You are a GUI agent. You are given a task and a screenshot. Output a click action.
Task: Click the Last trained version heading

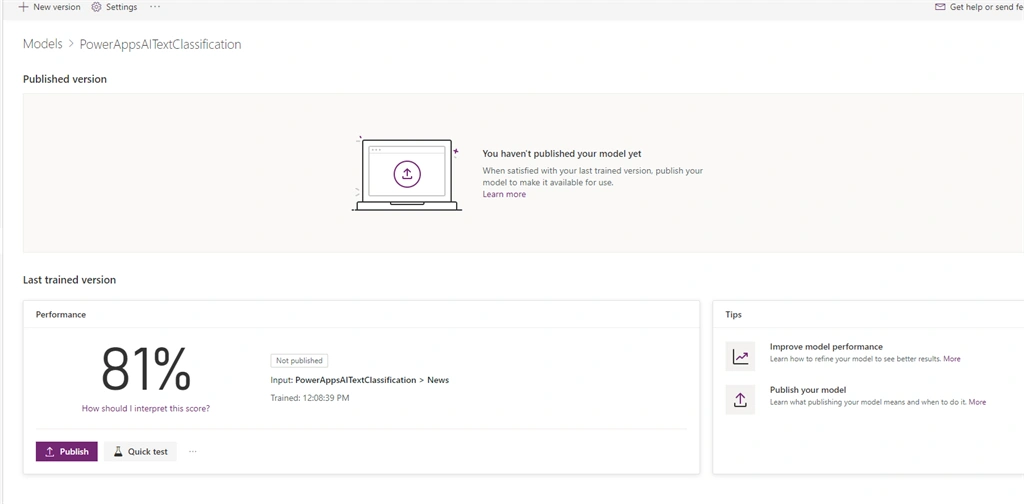[x=69, y=279]
